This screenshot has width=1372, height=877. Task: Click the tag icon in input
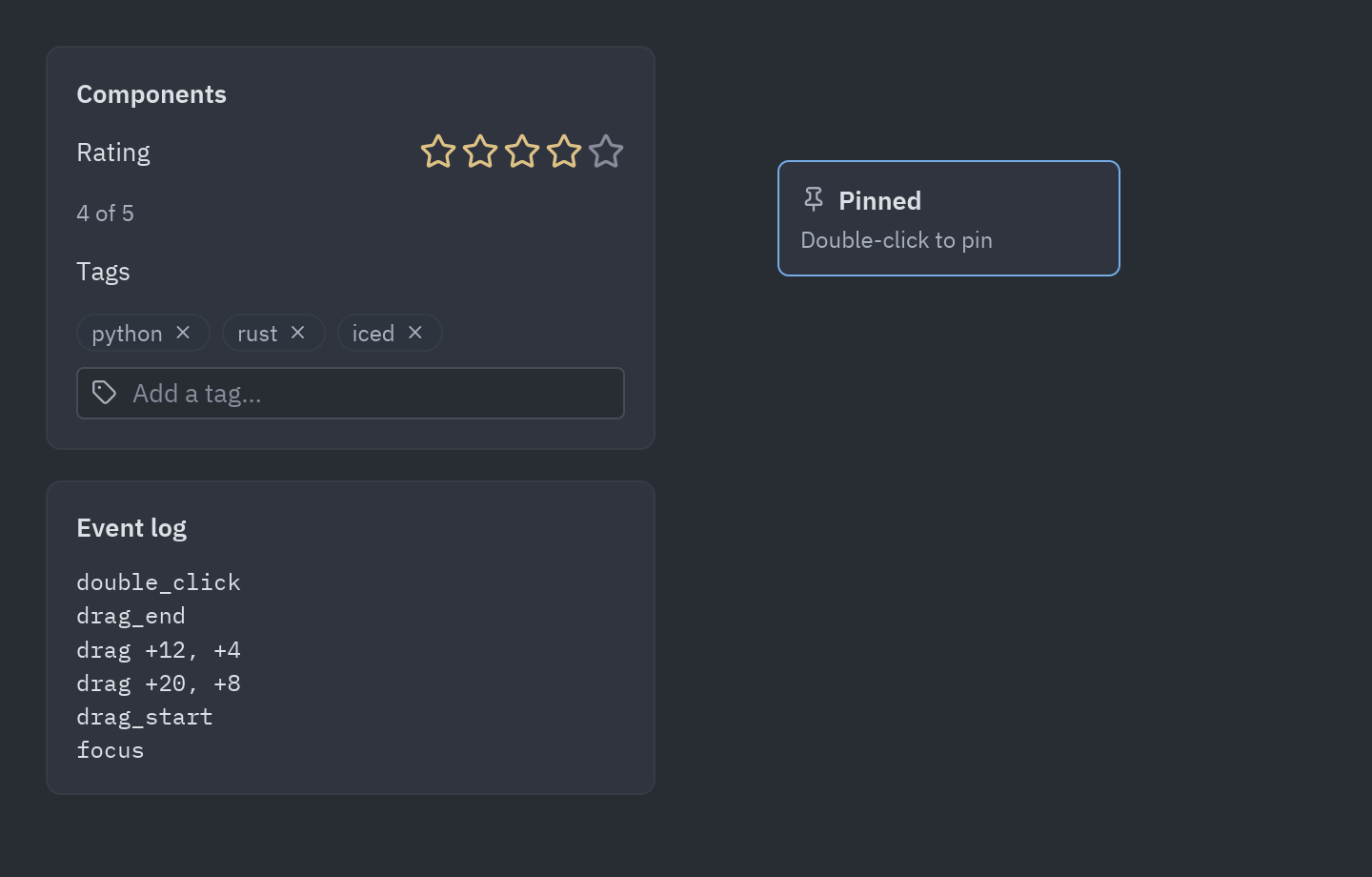point(104,393)
